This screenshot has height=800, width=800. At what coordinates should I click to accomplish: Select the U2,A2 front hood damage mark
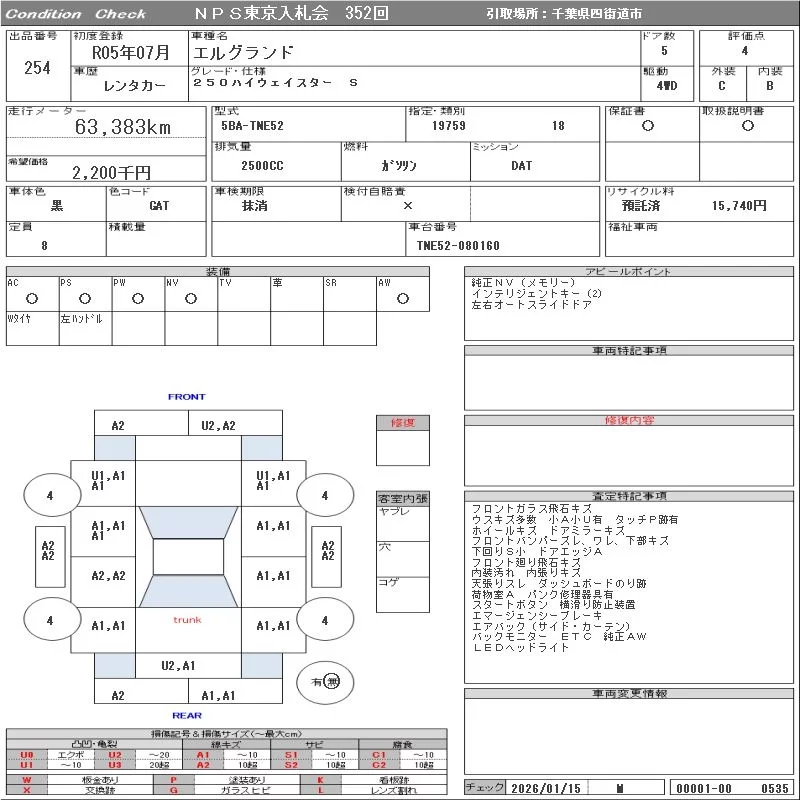pos(218,425)
